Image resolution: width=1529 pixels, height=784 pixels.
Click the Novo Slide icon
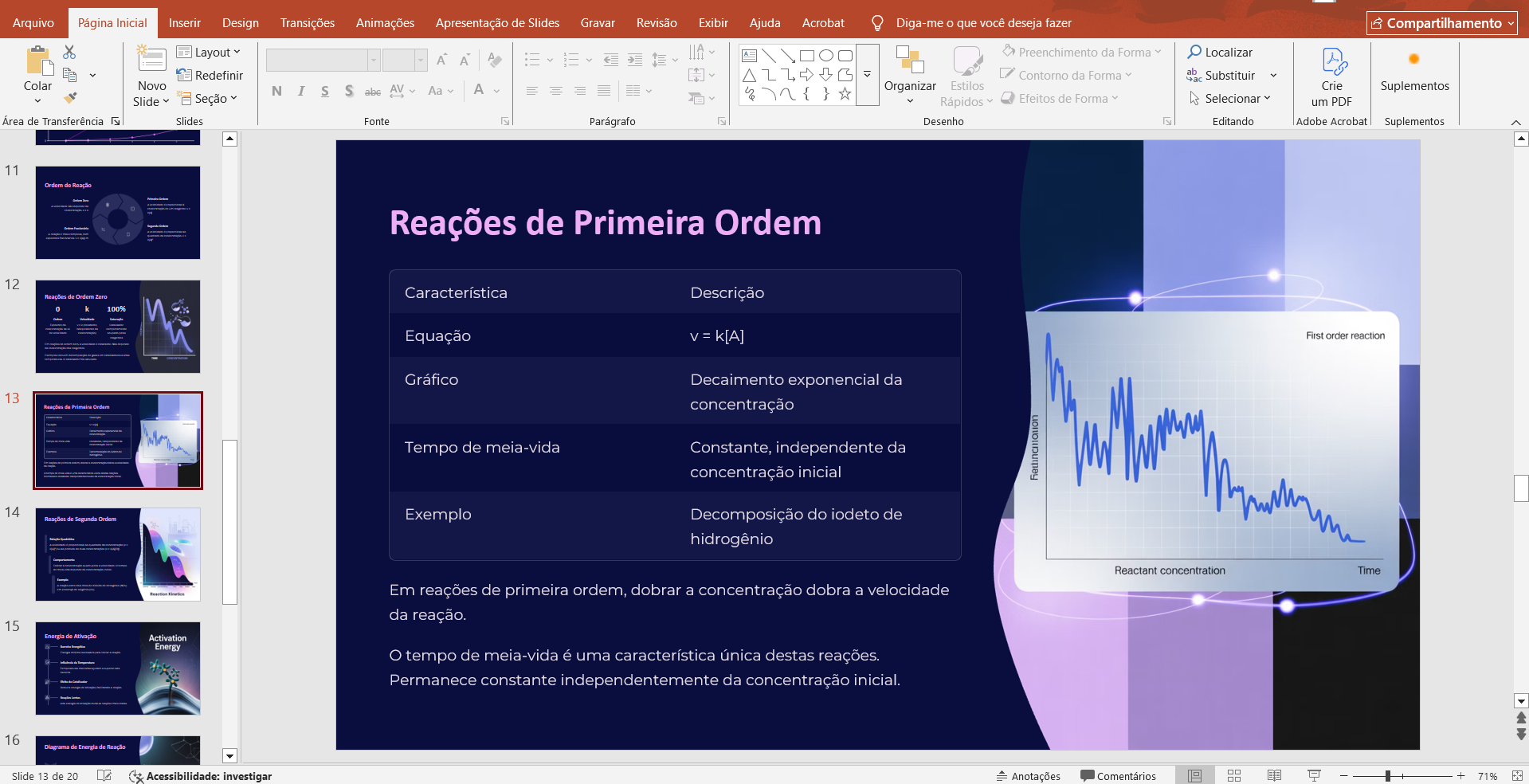[151, 60]
